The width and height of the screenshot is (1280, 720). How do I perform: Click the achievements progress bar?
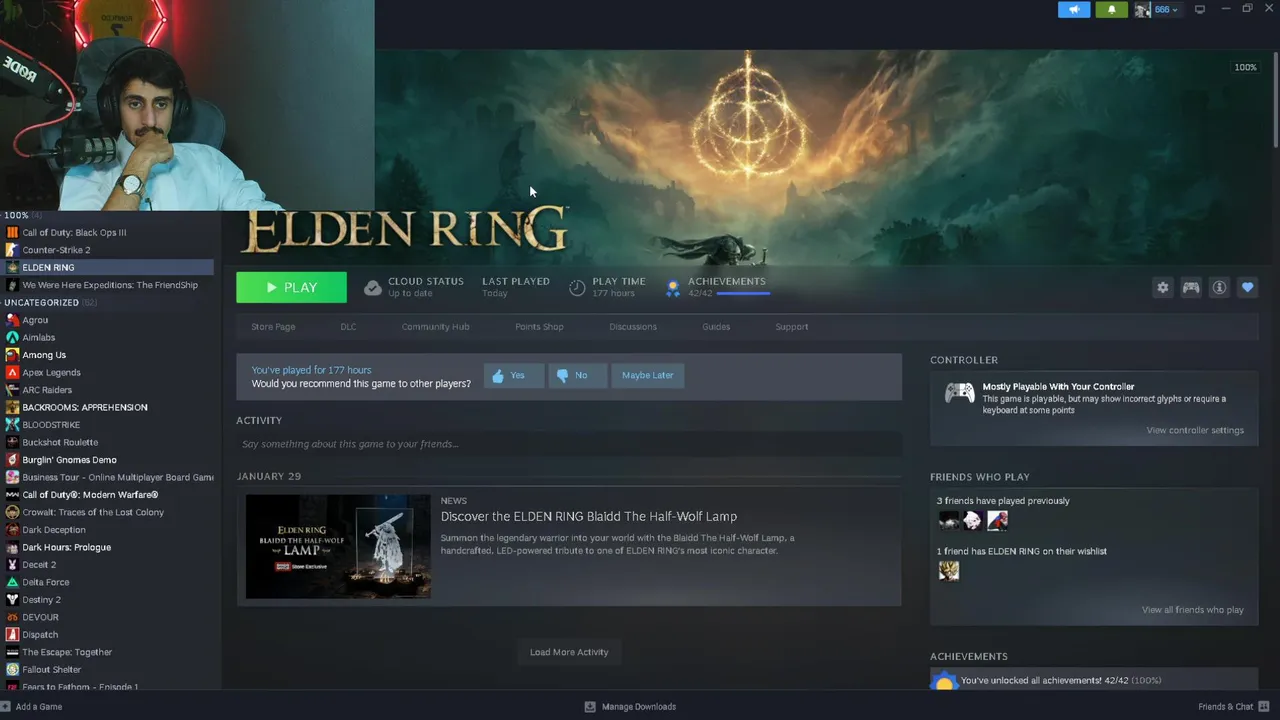(742, 293)
